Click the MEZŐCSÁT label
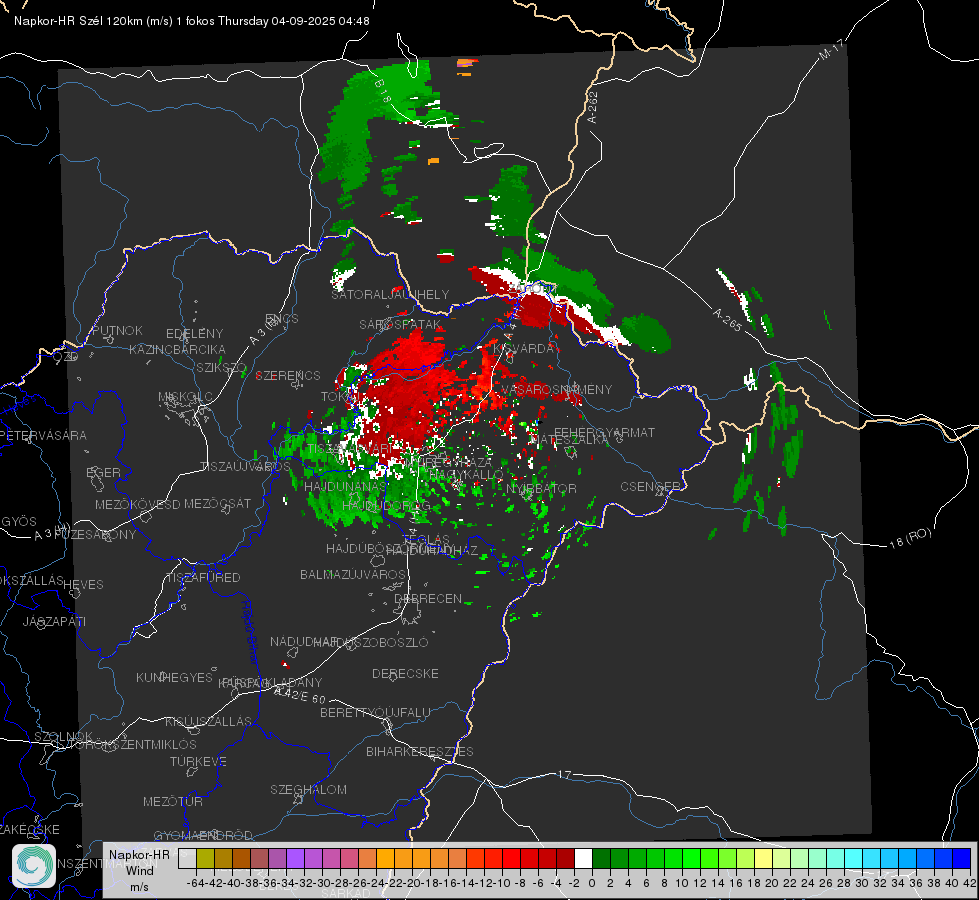 pyautogui.click(x=218, y=503)
